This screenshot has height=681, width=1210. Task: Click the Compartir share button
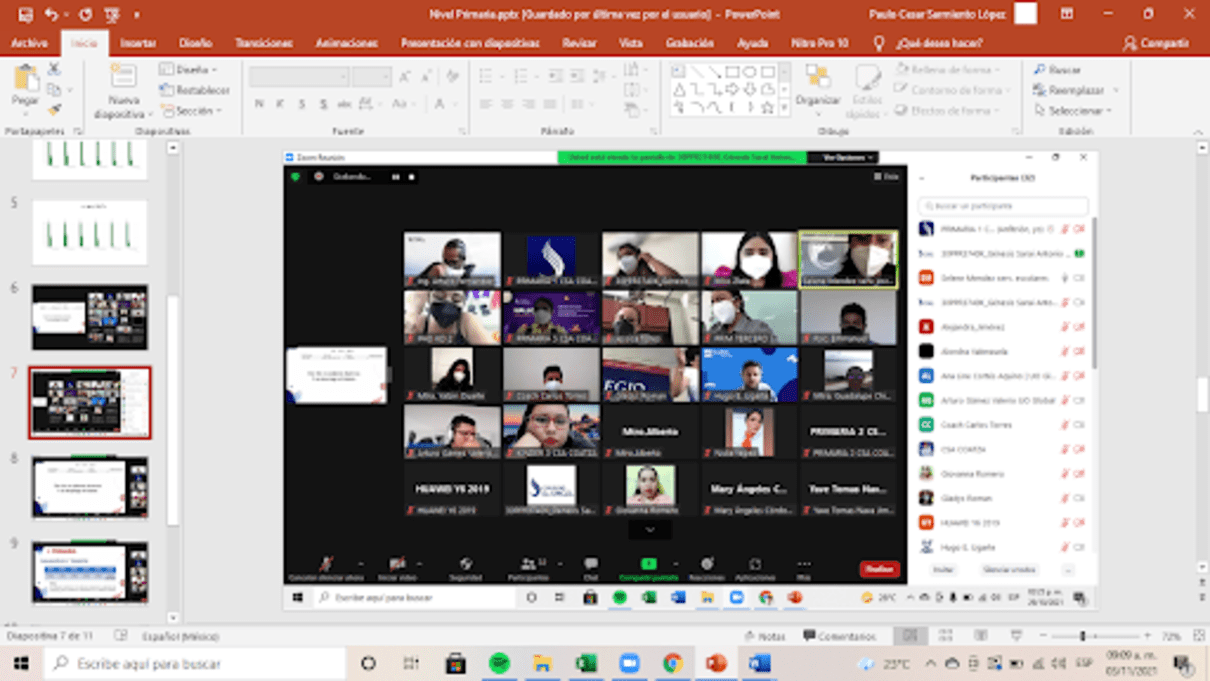point(1156,43)
